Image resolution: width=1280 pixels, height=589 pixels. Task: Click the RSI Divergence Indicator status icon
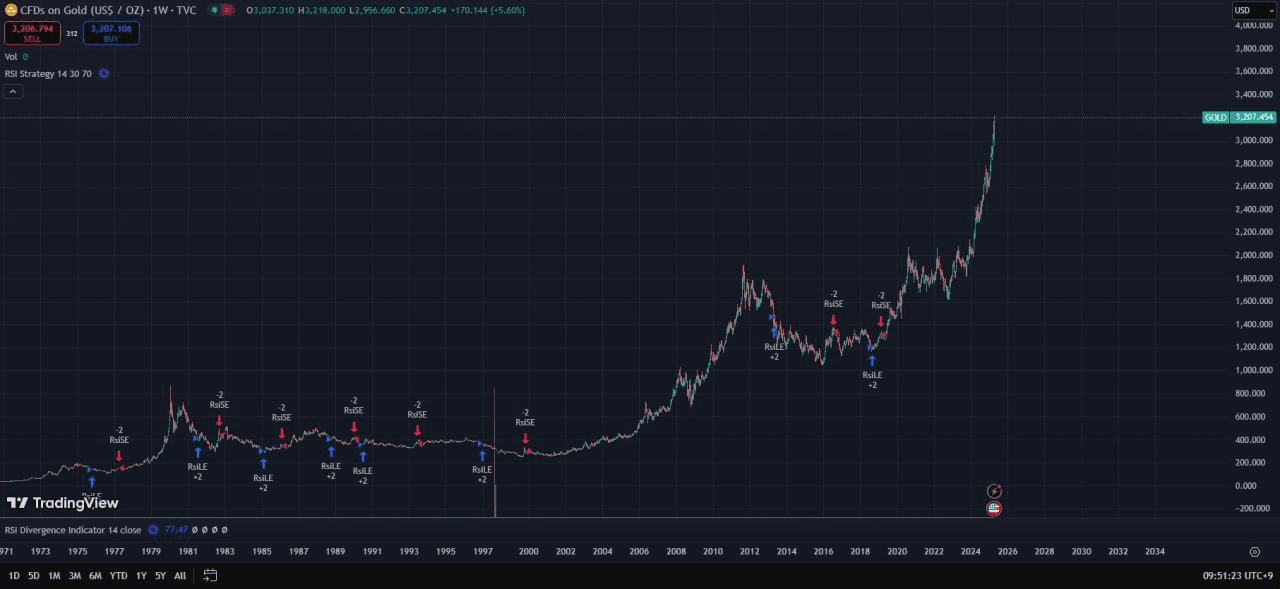click(x=153, y=530)
